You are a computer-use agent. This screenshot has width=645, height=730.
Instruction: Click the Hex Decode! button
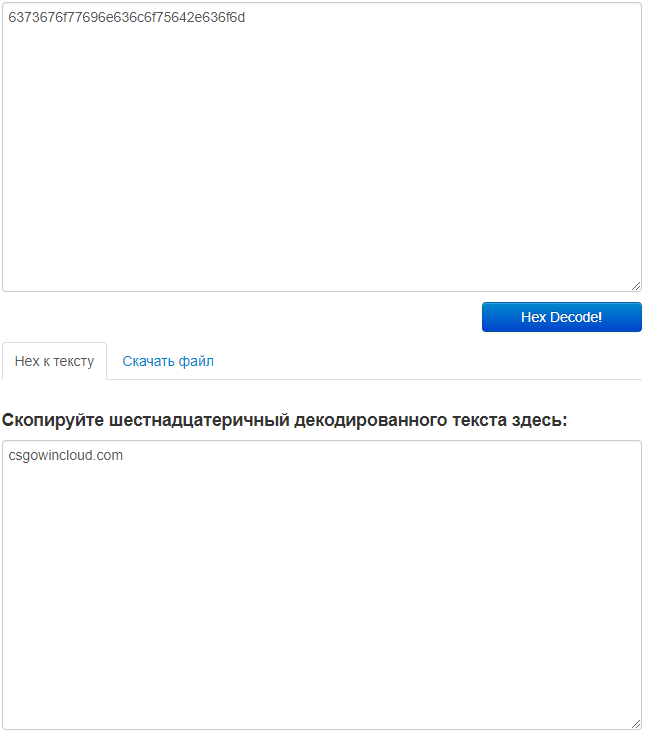pyautogui.click(x=561, y=317)
